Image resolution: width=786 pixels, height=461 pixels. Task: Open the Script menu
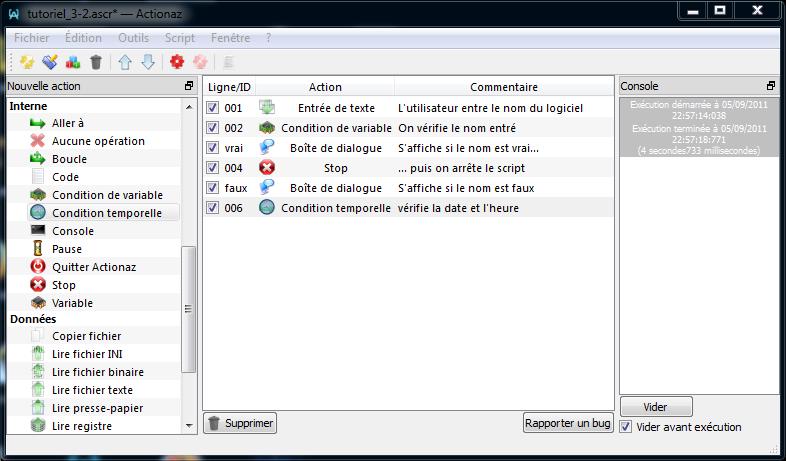tap(179, 37)
